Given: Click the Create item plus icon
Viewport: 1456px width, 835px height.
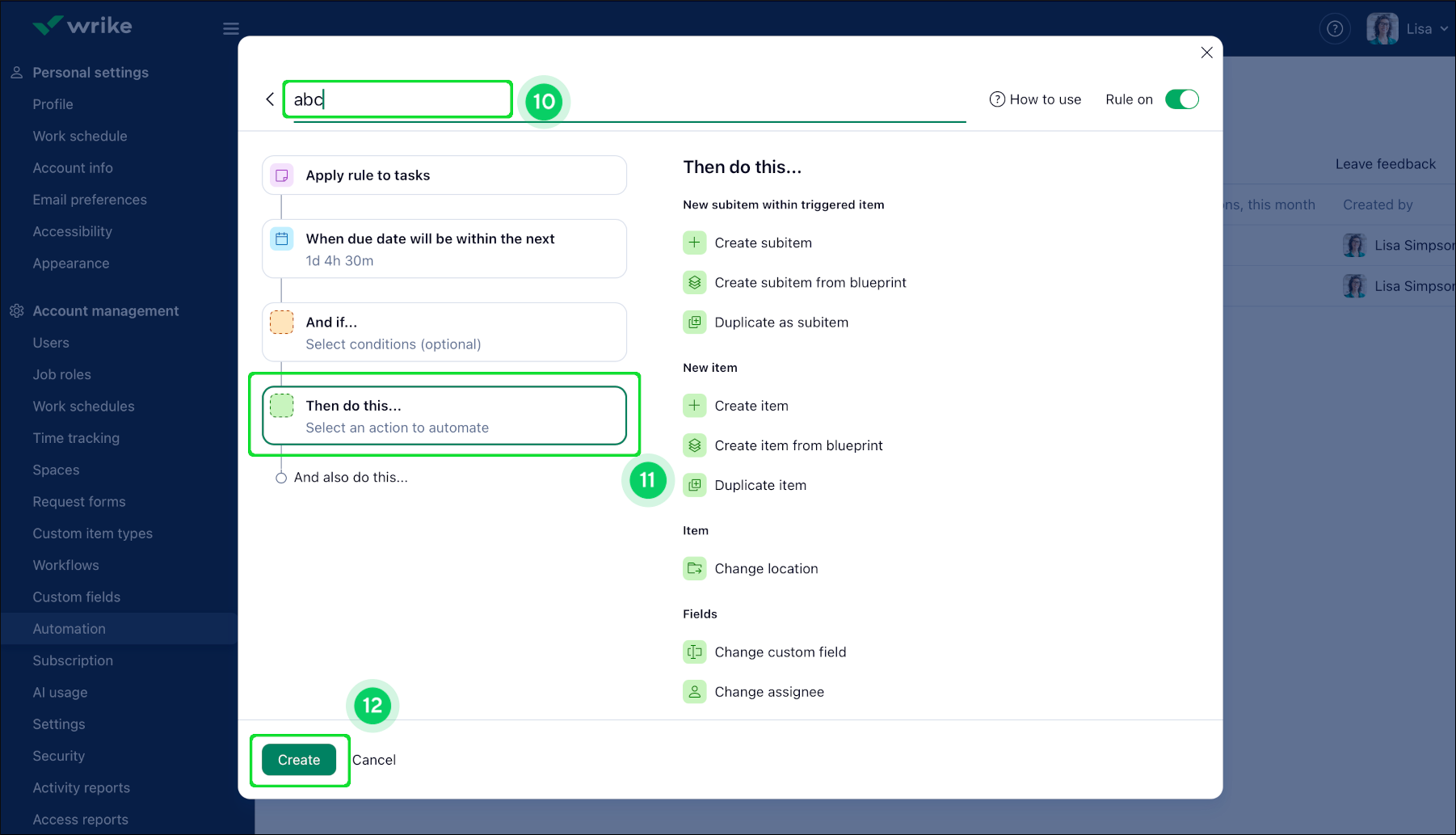Looking at the screenshot, I should [695, 406].
